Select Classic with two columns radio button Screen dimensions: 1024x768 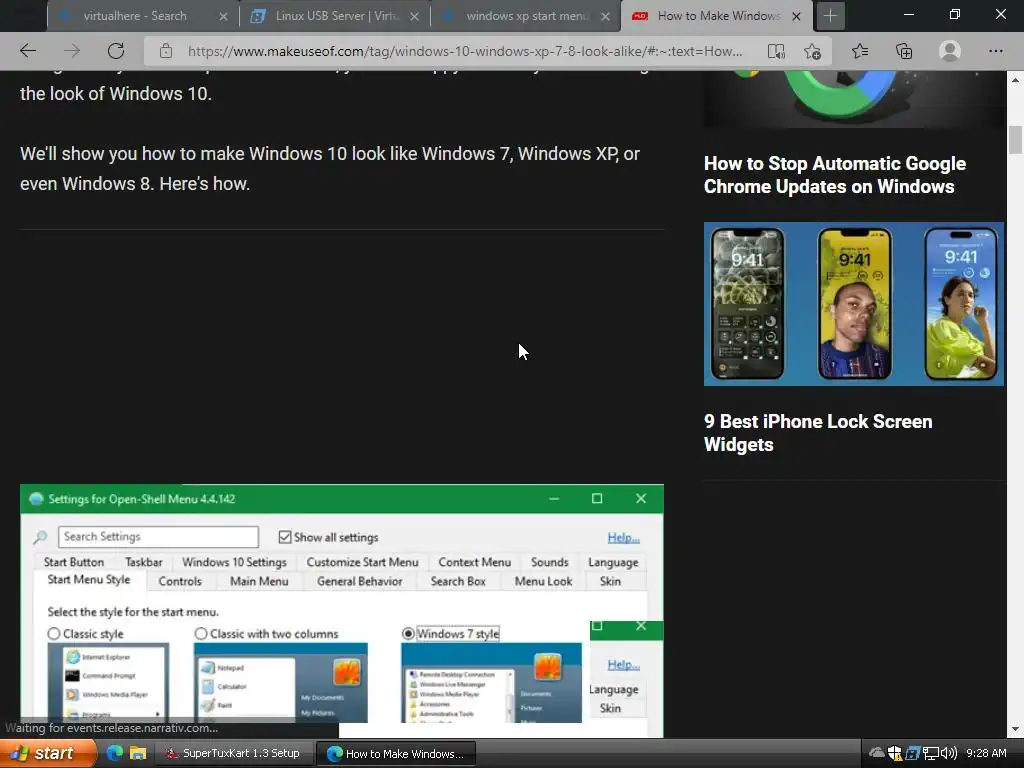[200, 633]
